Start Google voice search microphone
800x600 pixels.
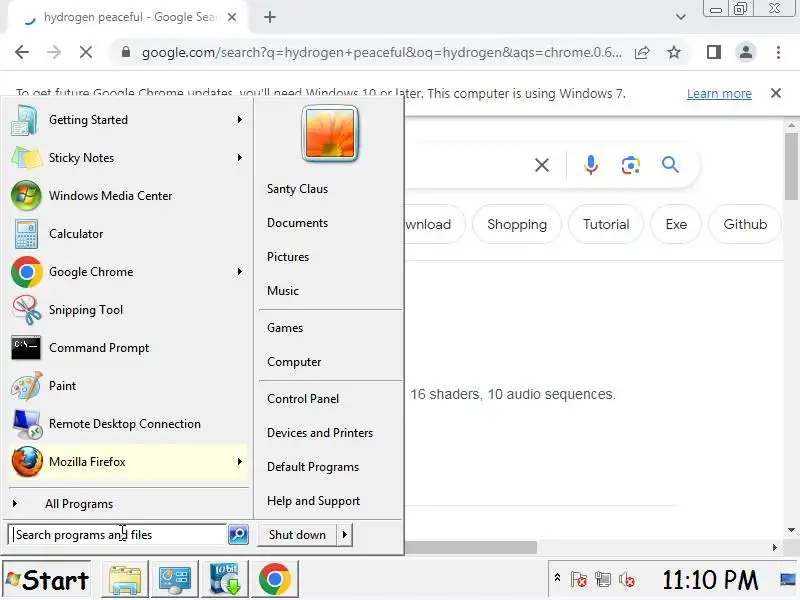point(590,165)
